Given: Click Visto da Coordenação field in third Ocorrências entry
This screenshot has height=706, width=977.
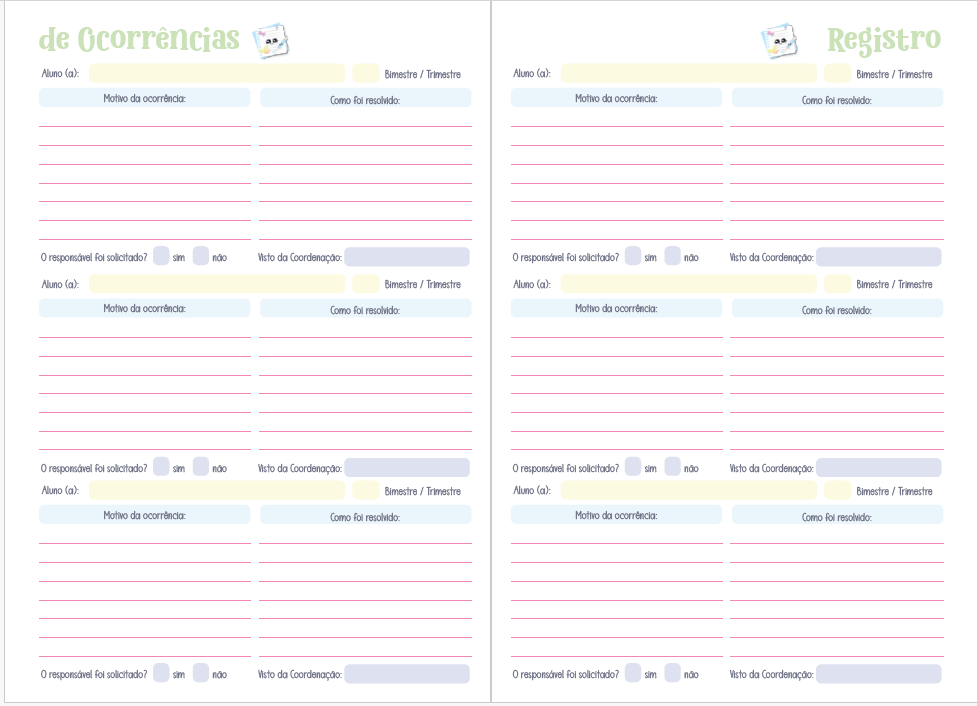Looking at the screenshot, I should (x=407, y=674).
